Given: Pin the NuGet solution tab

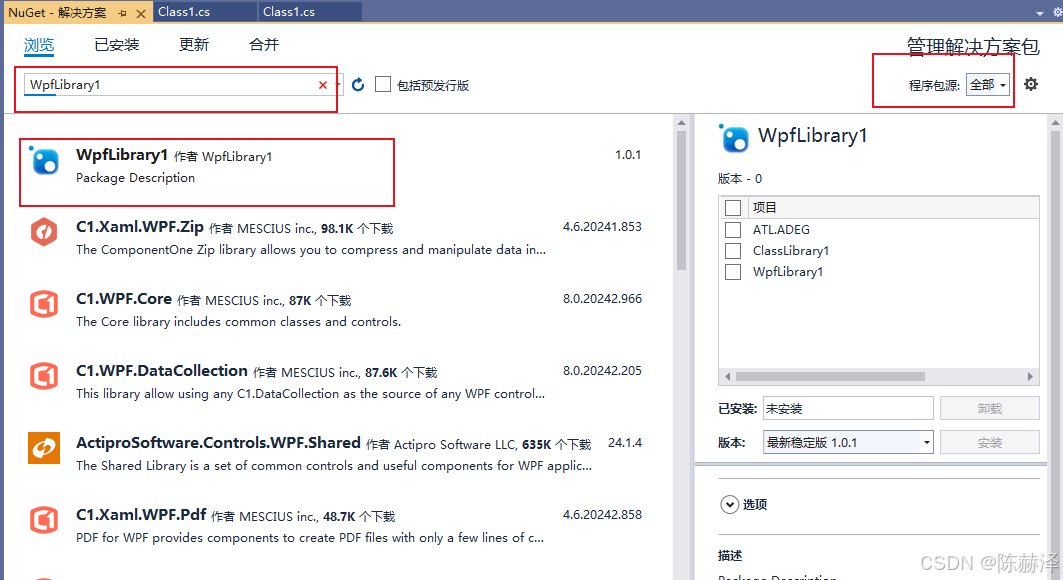Looking at the screenshot, I should [x=123, y=13].
